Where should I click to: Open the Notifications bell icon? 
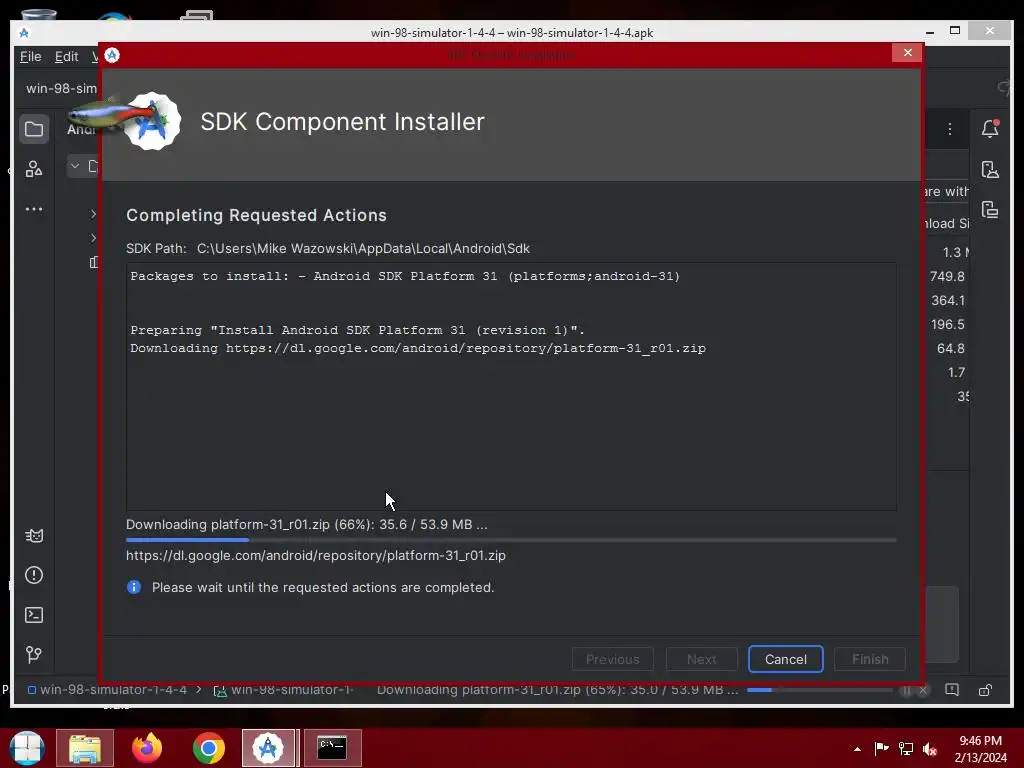point(990,129)
